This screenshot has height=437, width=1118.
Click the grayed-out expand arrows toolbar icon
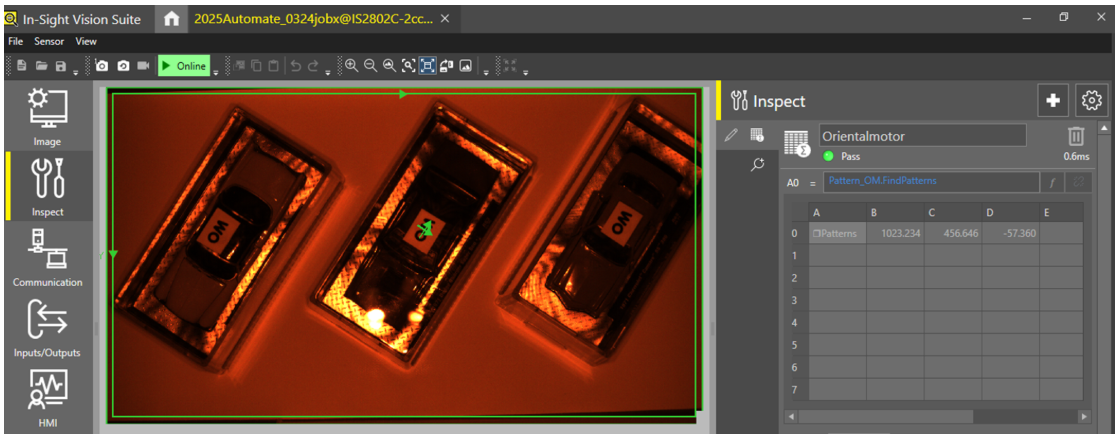[x=509, y=66]
